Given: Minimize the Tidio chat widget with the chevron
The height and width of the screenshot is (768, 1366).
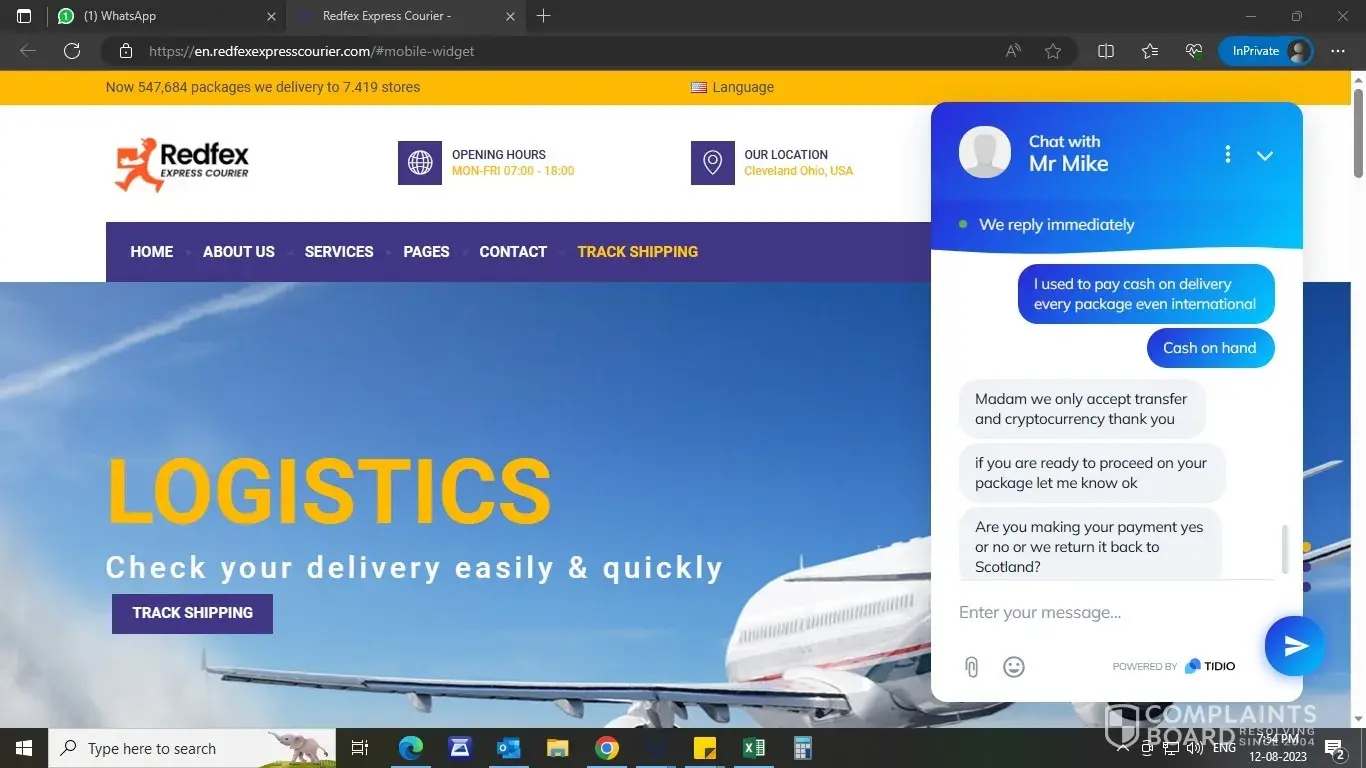Looking at the screenshot, I should (x=1265, y=155).
